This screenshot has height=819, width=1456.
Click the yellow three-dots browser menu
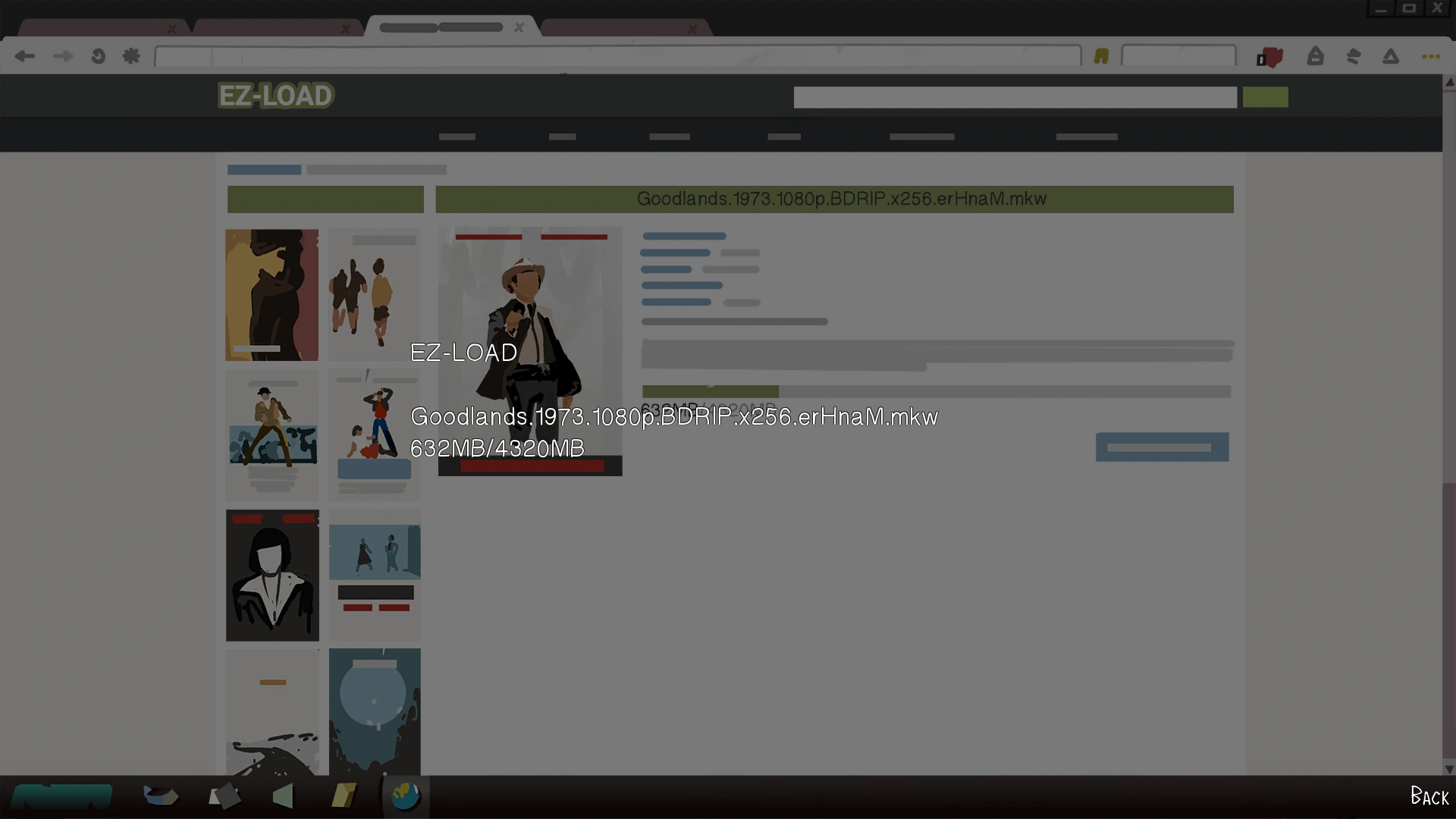(1430, 56)
